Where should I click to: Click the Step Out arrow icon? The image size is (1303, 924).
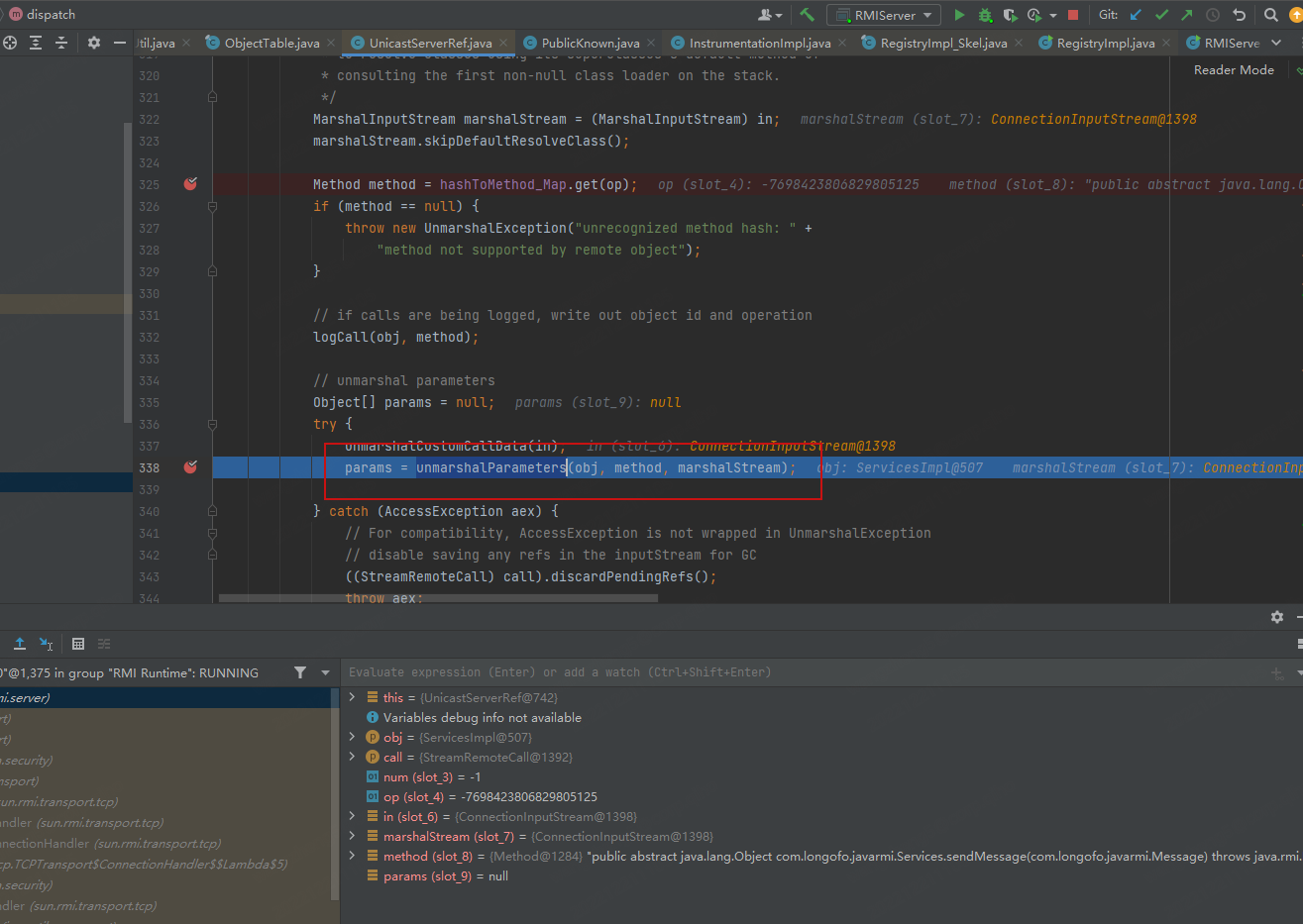[20, 644]
